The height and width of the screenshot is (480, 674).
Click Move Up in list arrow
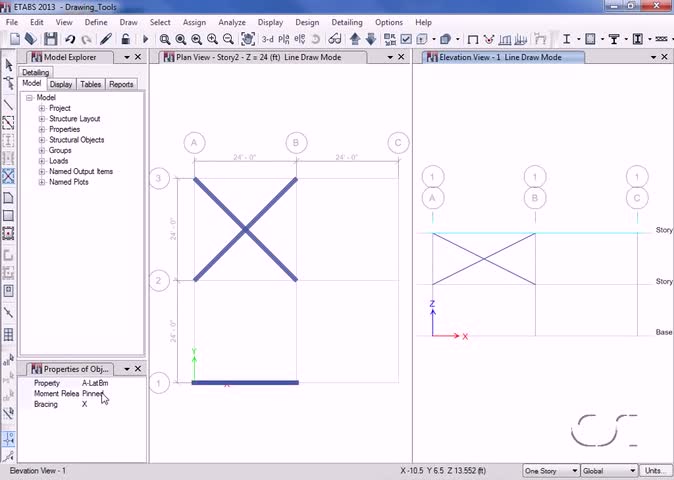(355, 39)
